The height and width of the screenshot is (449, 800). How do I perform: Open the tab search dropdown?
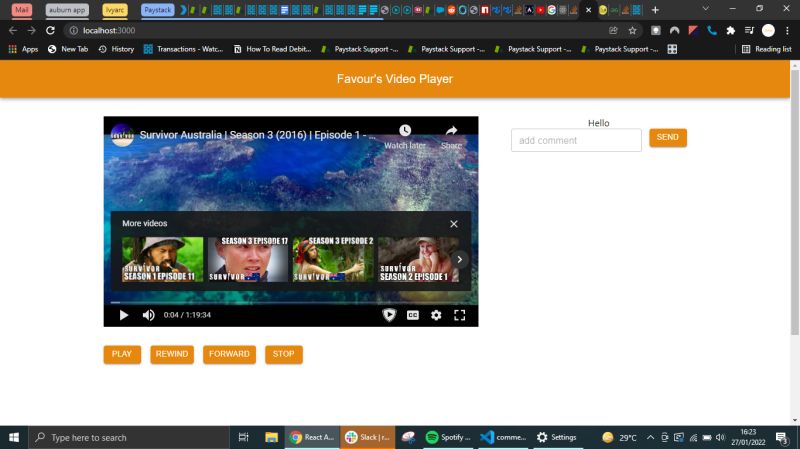[706, 9]
